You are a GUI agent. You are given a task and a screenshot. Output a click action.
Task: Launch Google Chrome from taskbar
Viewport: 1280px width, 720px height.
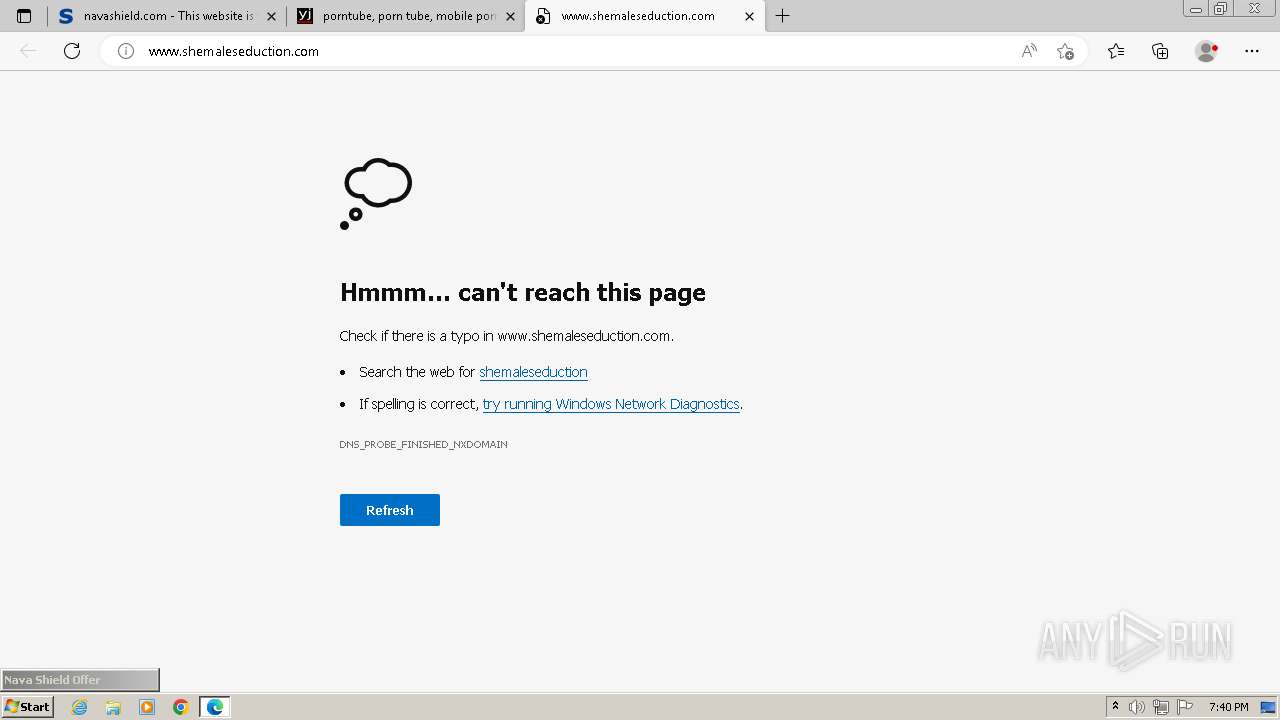pyautogui.click(x=181, y=707)
